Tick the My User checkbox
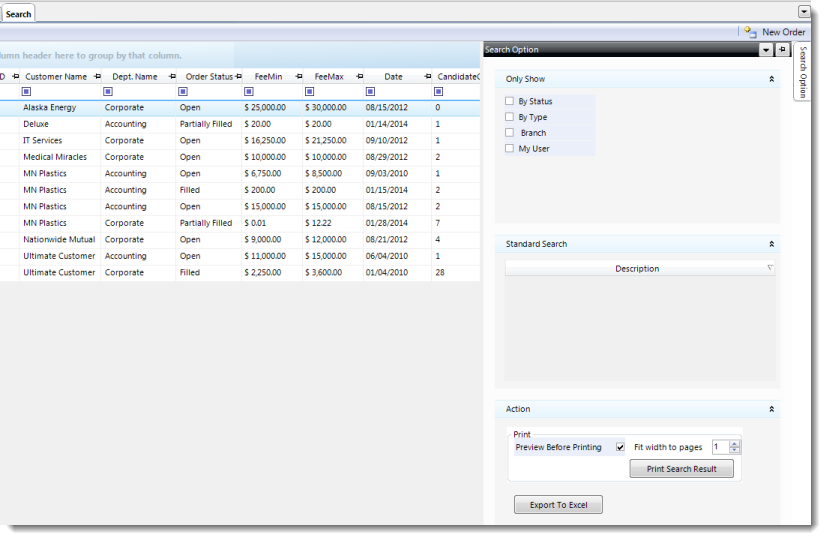 [x=509, y=149]
